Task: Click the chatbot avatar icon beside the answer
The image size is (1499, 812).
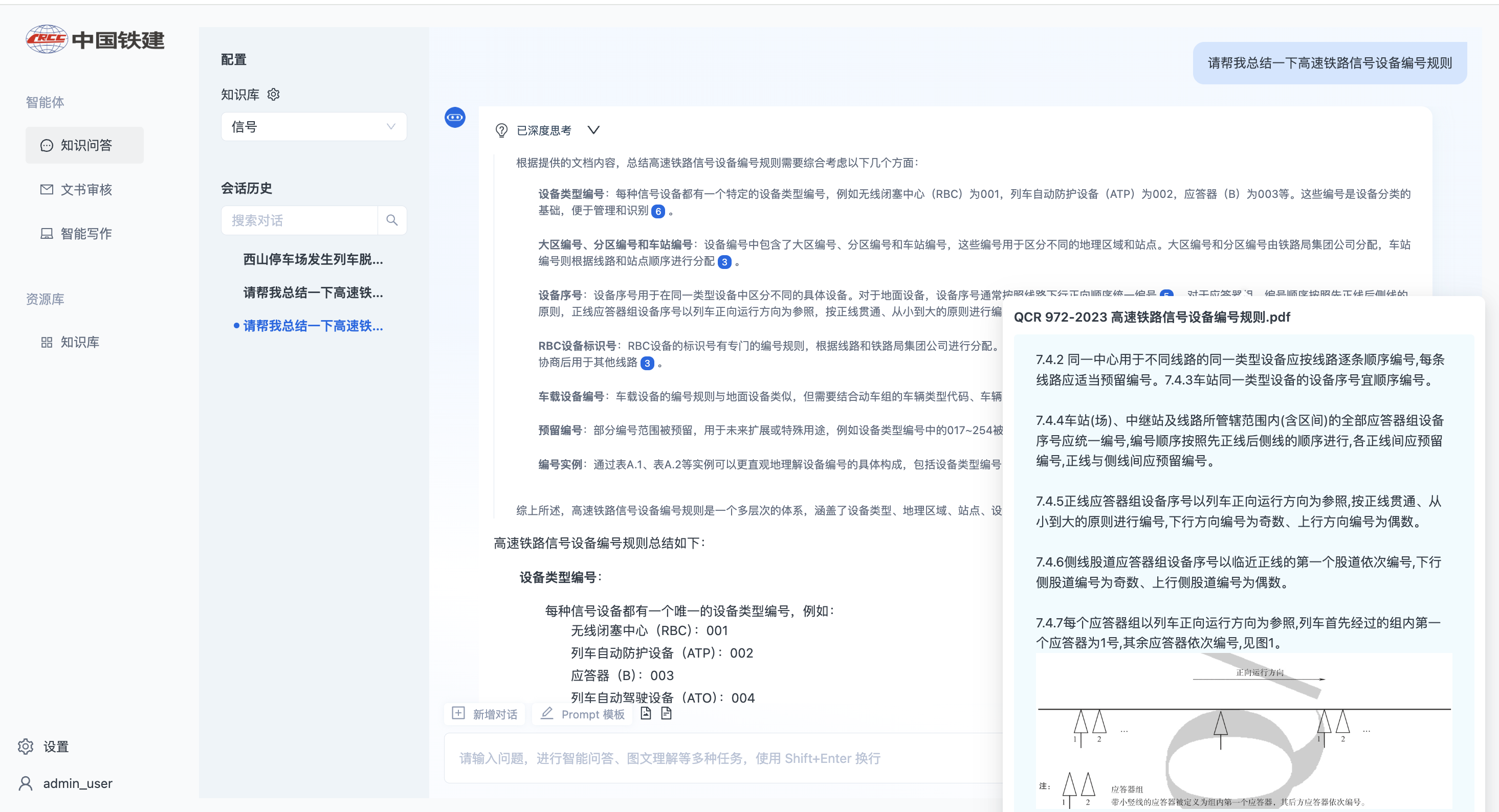Action: (x=454, y=118)
